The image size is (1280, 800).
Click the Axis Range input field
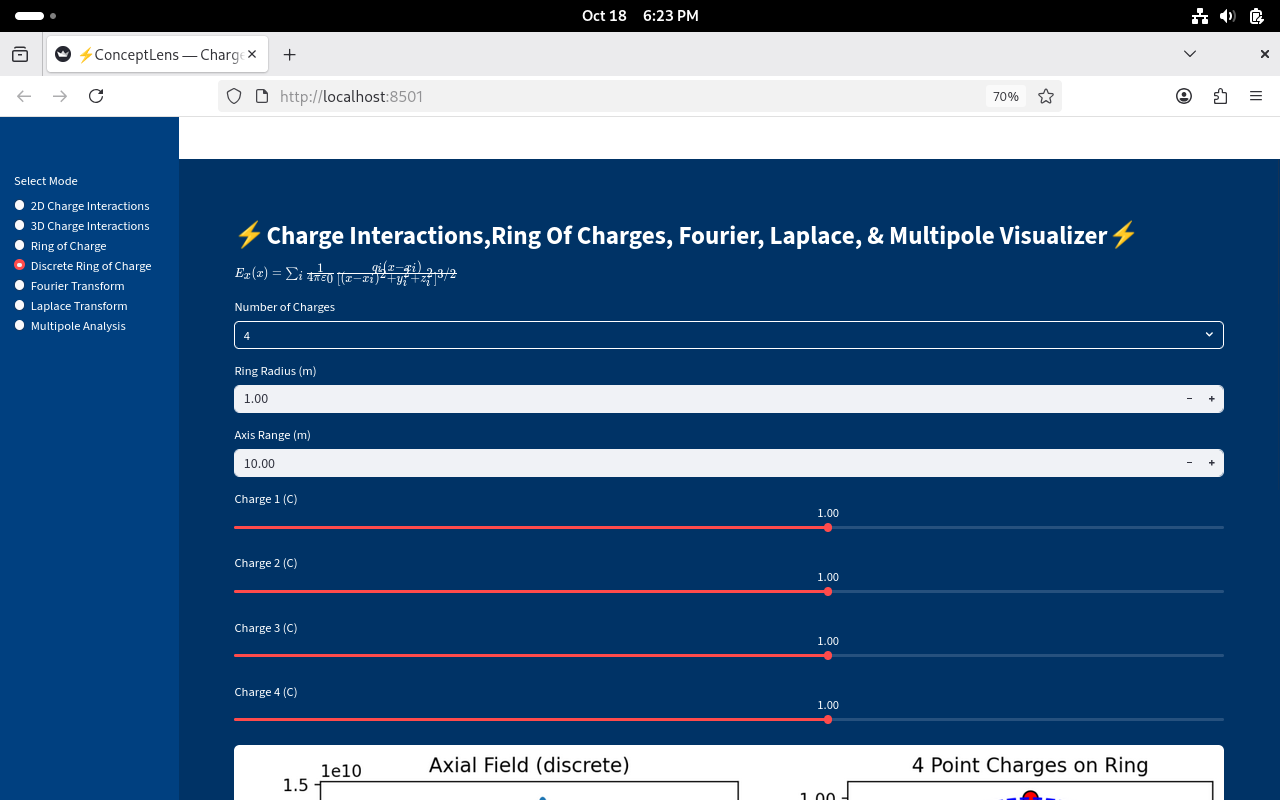[705, 463]
